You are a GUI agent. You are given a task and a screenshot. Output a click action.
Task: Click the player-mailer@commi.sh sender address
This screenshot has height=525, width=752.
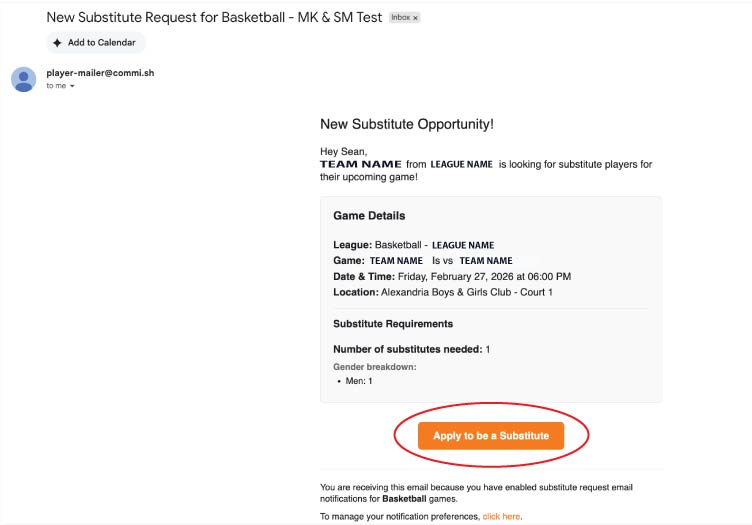click(x=100, y=73)
